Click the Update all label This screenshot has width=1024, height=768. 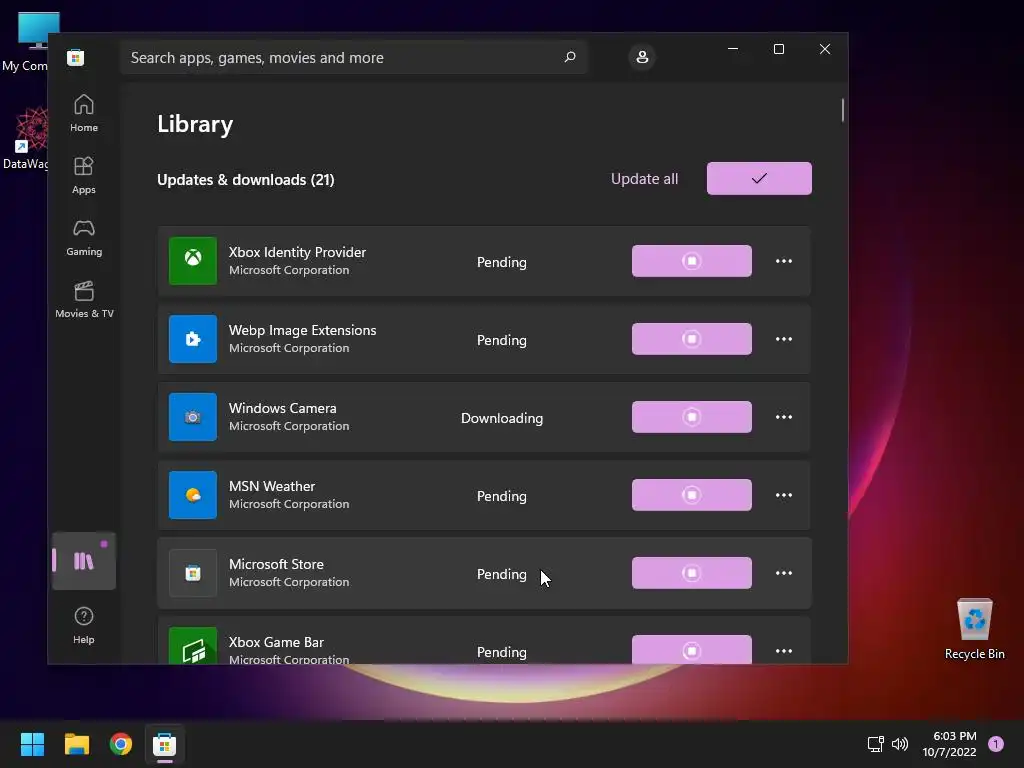pos(644,179)
